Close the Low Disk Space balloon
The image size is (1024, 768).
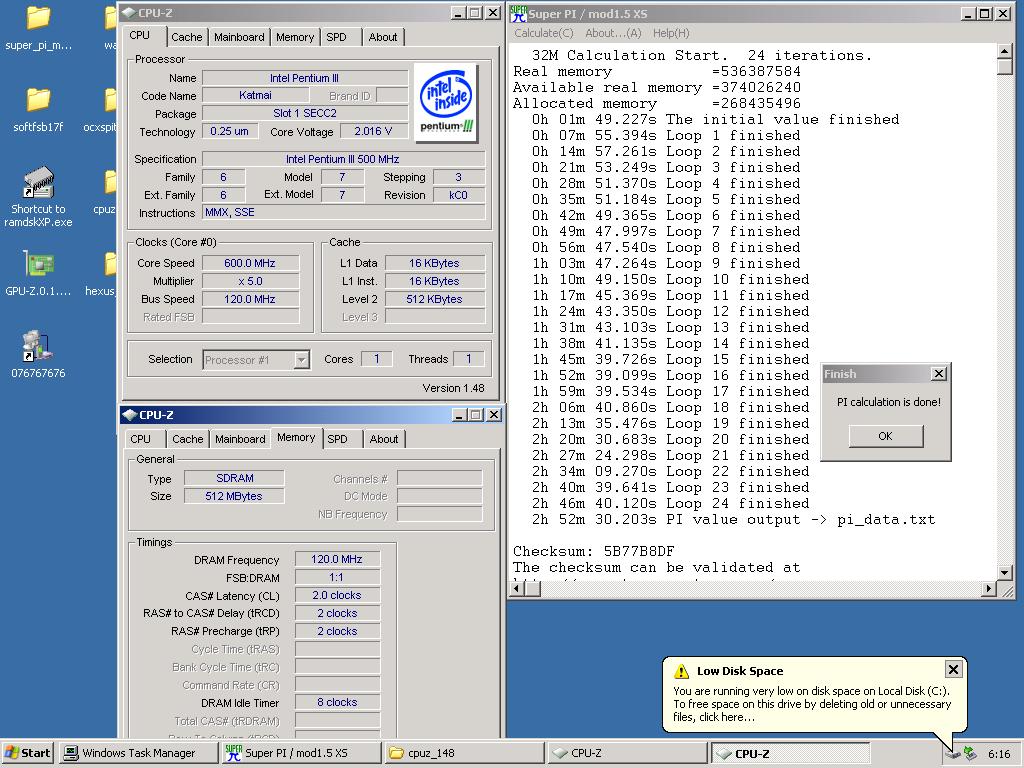point(953,669)
